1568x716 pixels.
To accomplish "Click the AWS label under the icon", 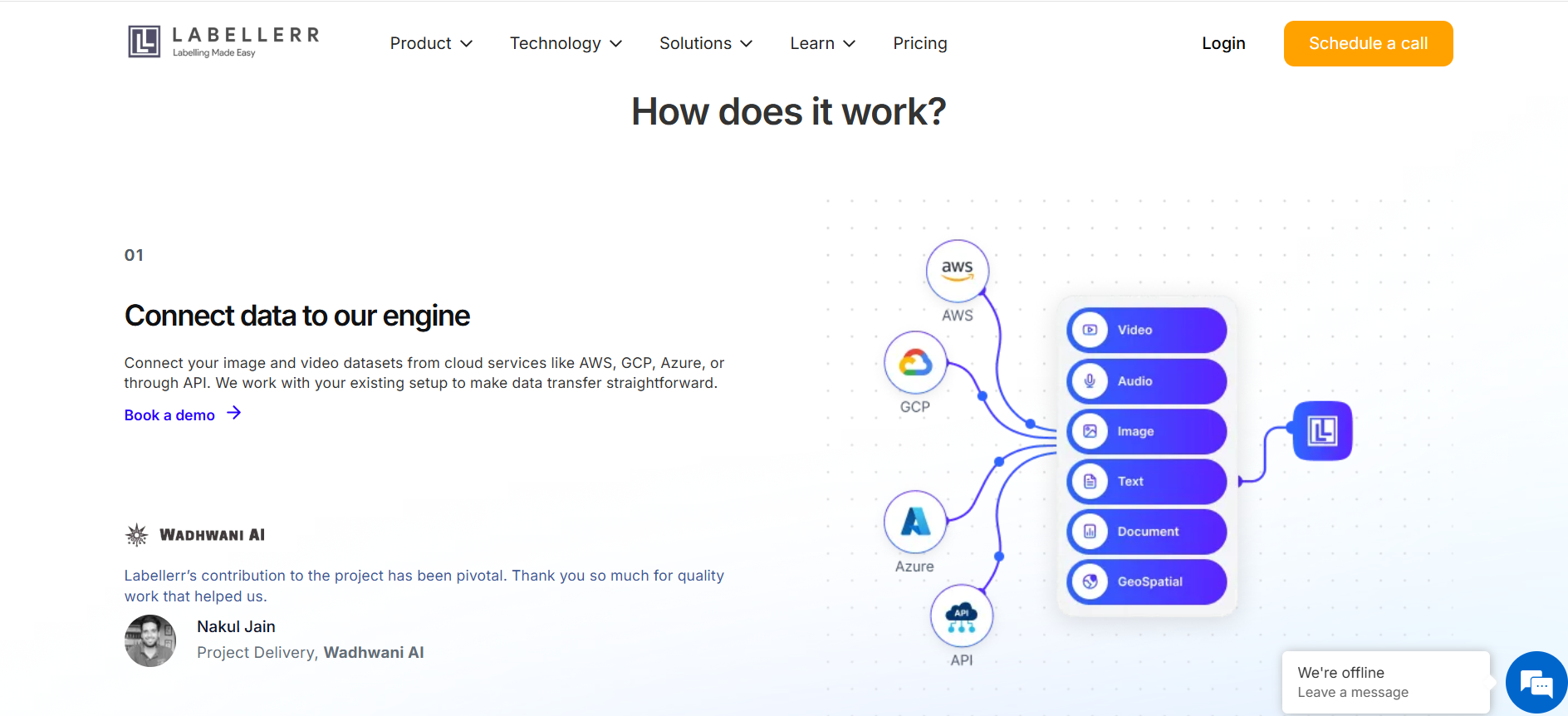I will [x=958, y=316].
